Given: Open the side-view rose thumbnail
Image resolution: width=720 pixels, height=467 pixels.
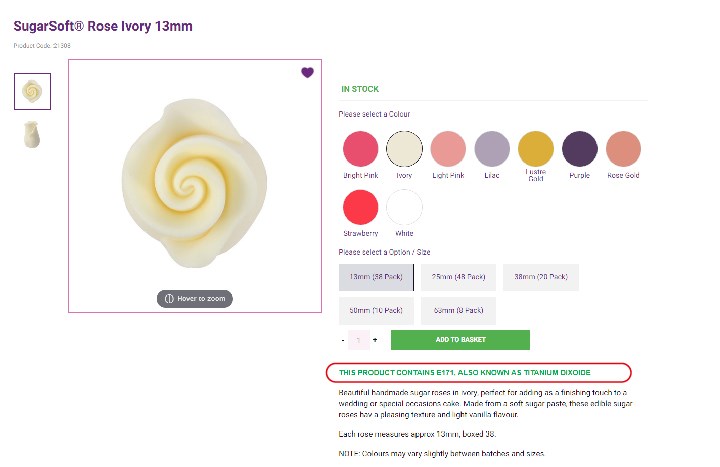Looking at the screenshot, I should pos(32,135).
